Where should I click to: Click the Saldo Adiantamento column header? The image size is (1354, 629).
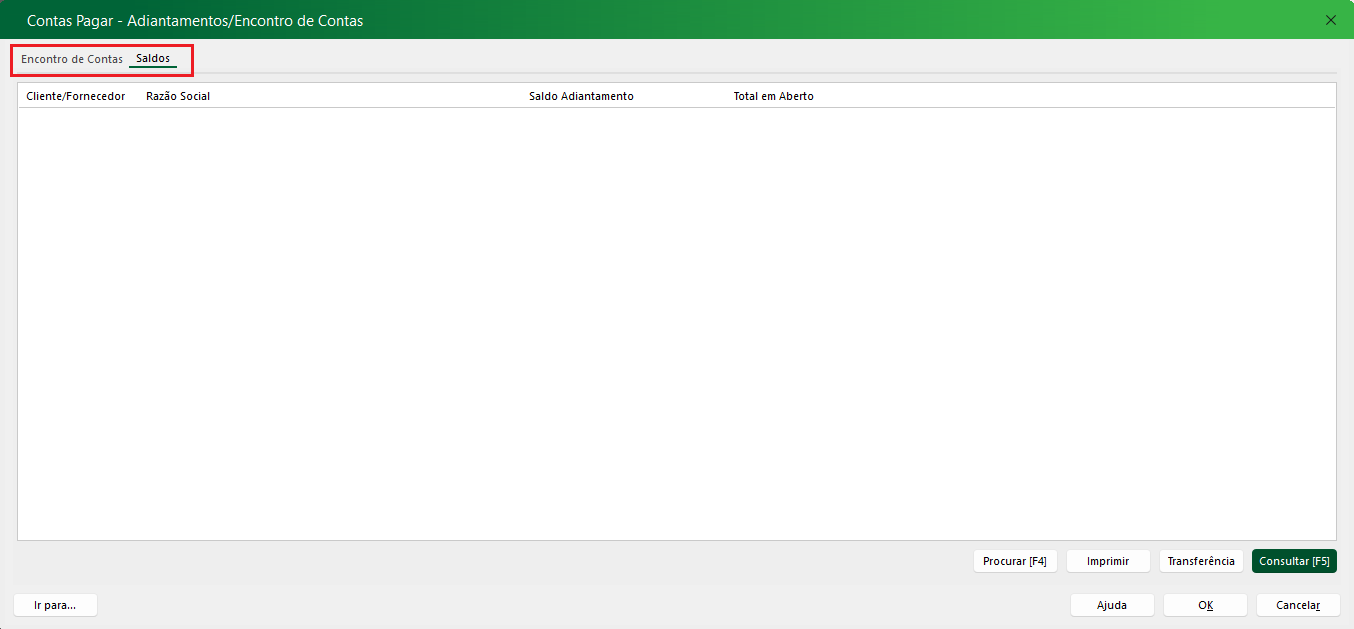(x=581, y=96)
